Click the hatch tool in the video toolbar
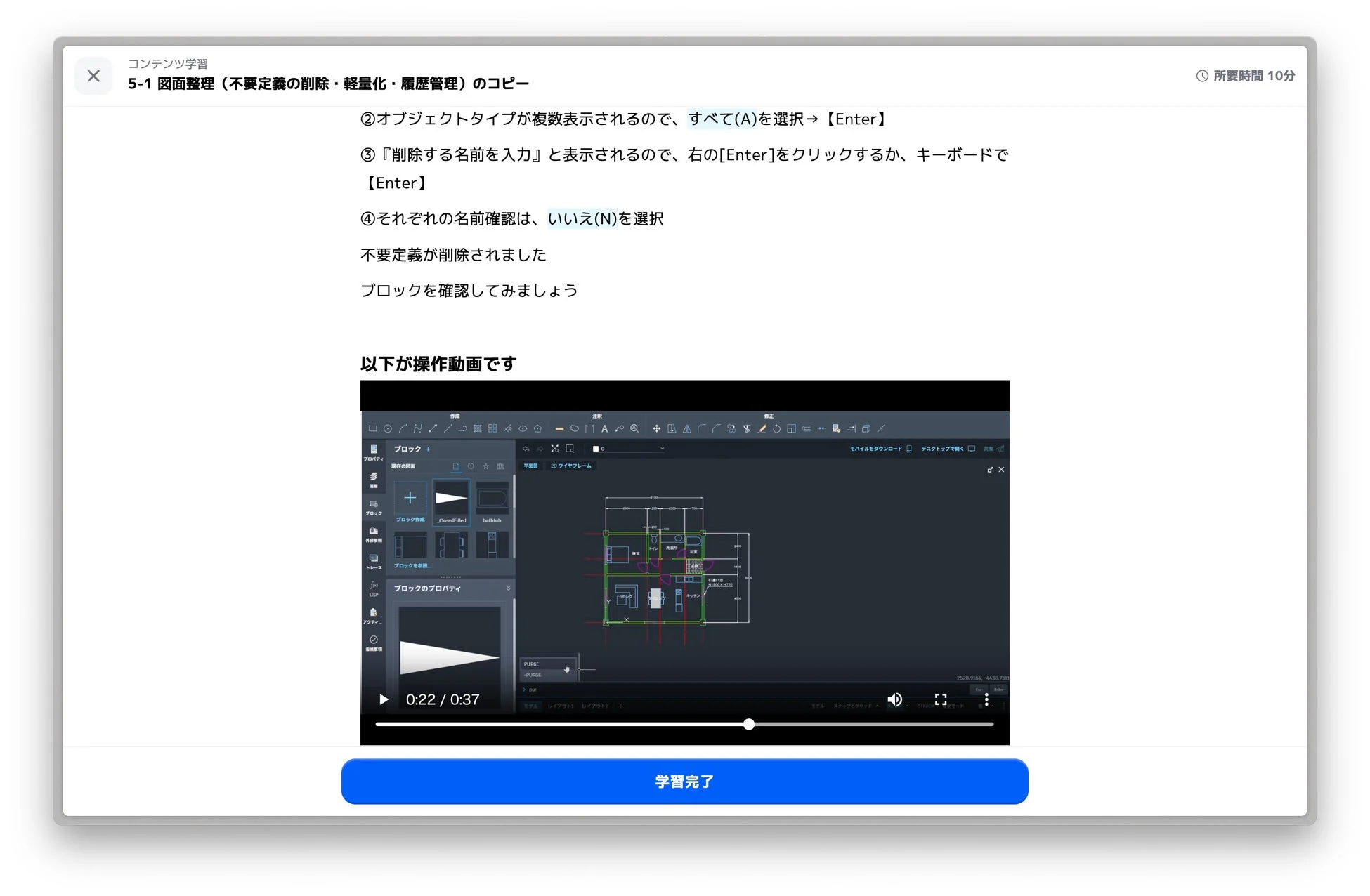 tap(478, 428)
